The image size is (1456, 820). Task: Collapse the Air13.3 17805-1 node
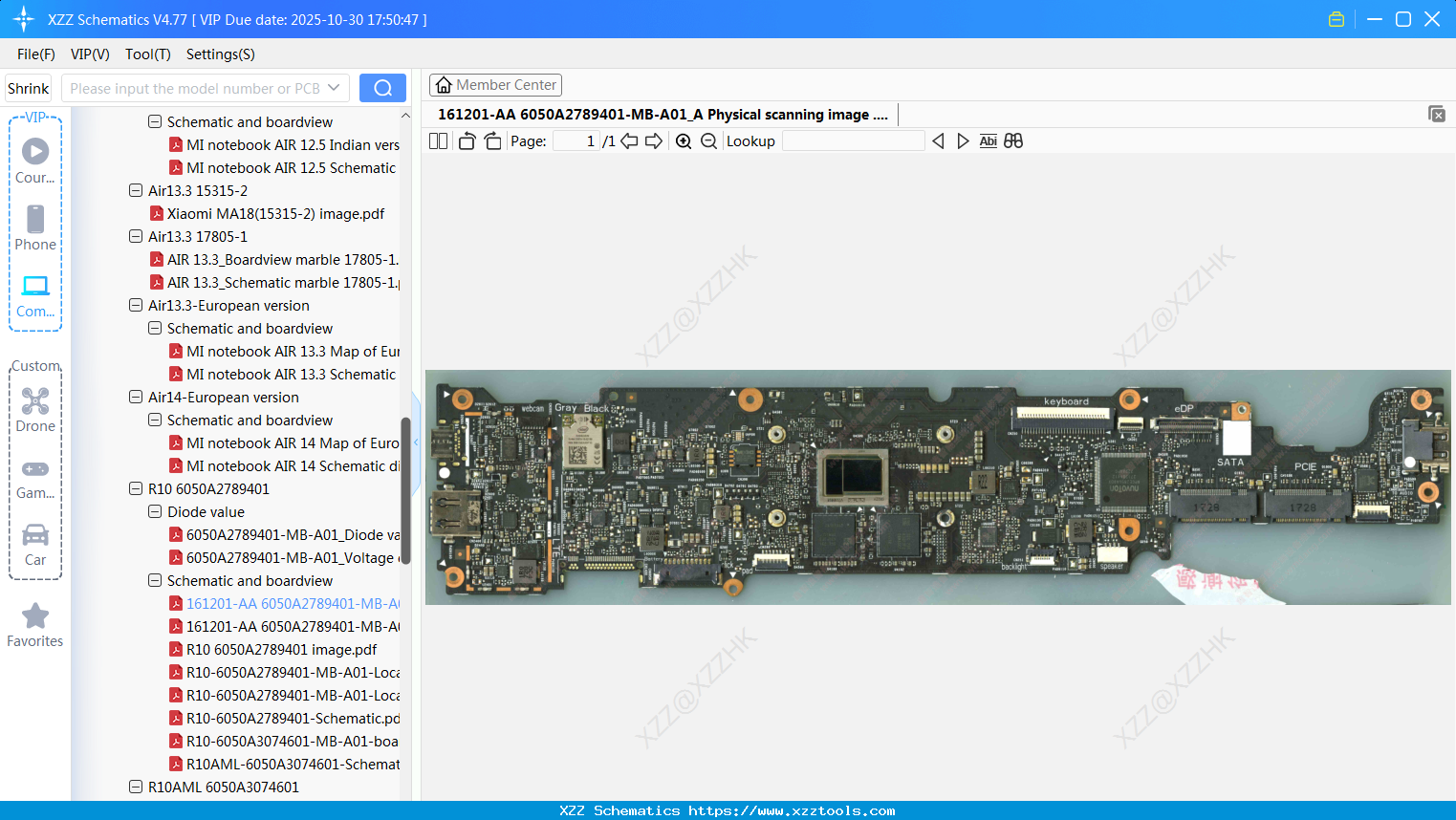(x=136, y=236)
